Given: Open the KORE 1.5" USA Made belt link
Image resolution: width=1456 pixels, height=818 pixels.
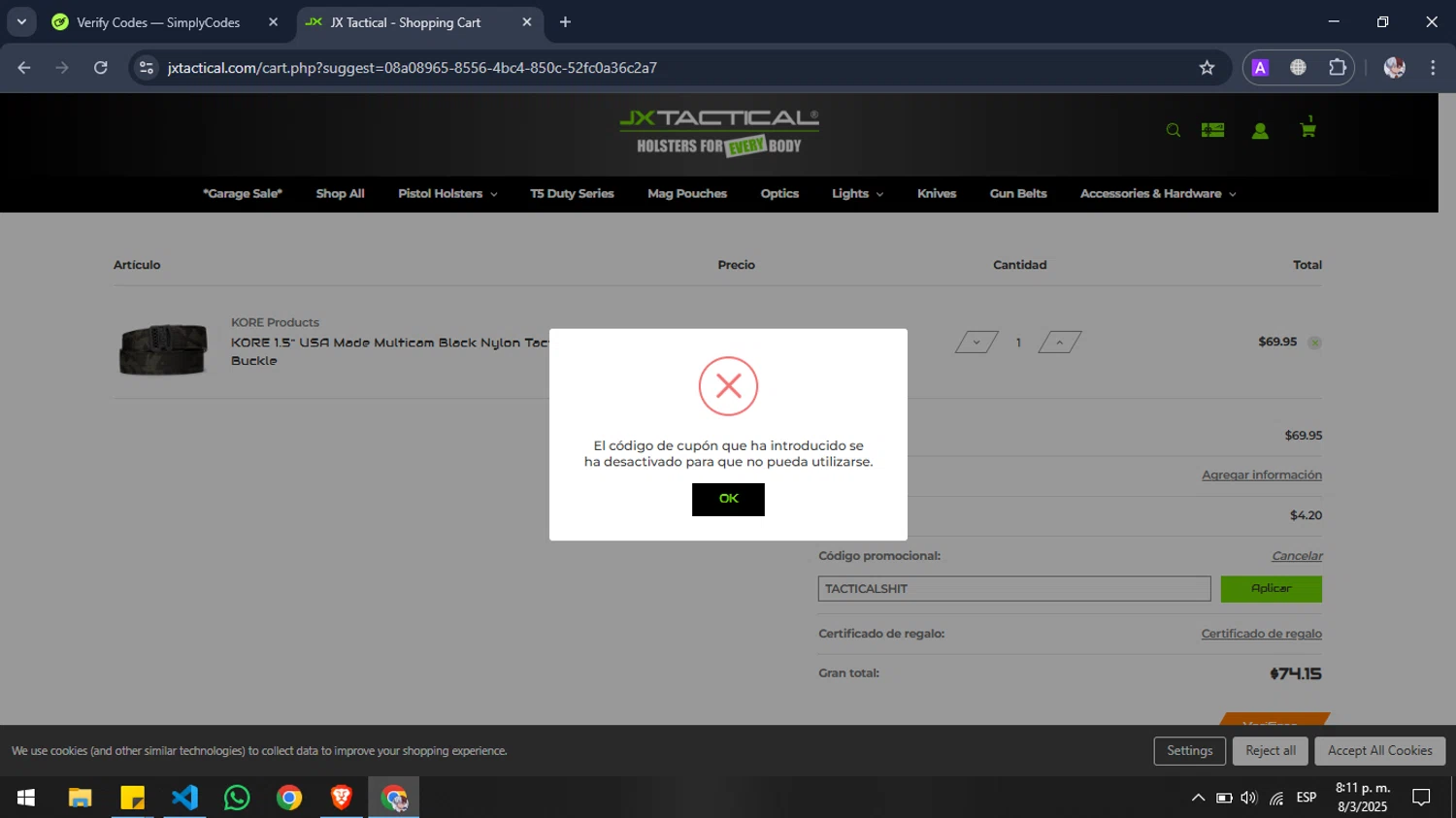Looking at the screenshot, I should point(389,351).
